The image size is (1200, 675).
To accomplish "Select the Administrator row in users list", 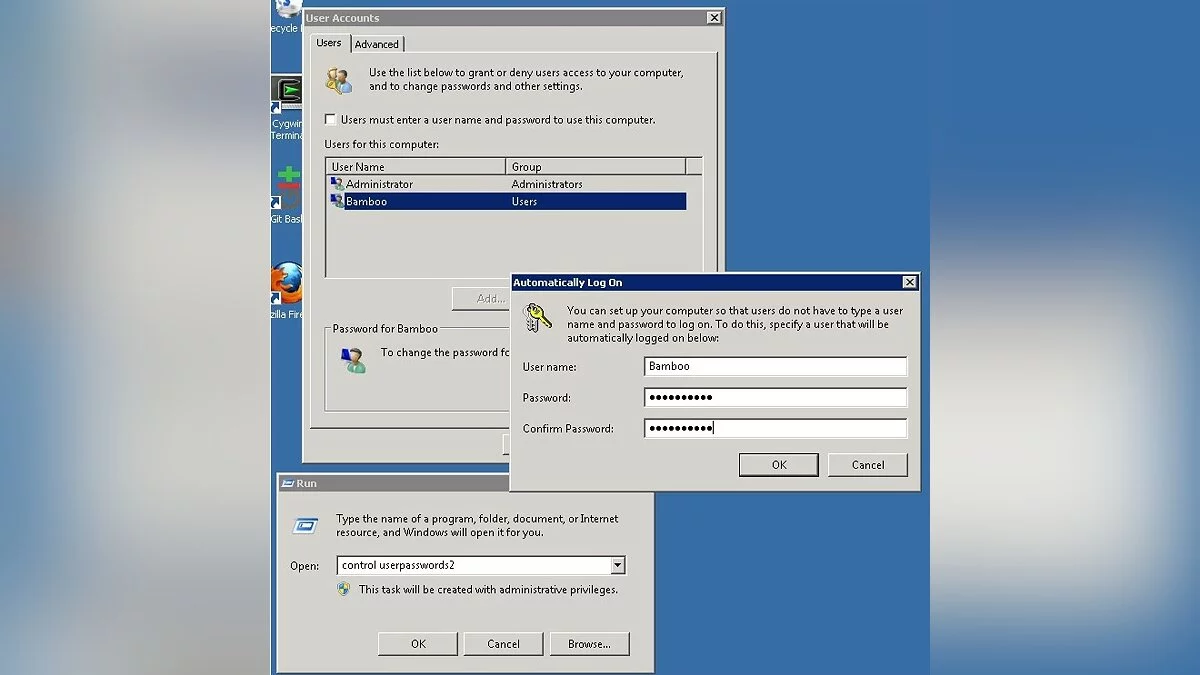I will (507, 184).
